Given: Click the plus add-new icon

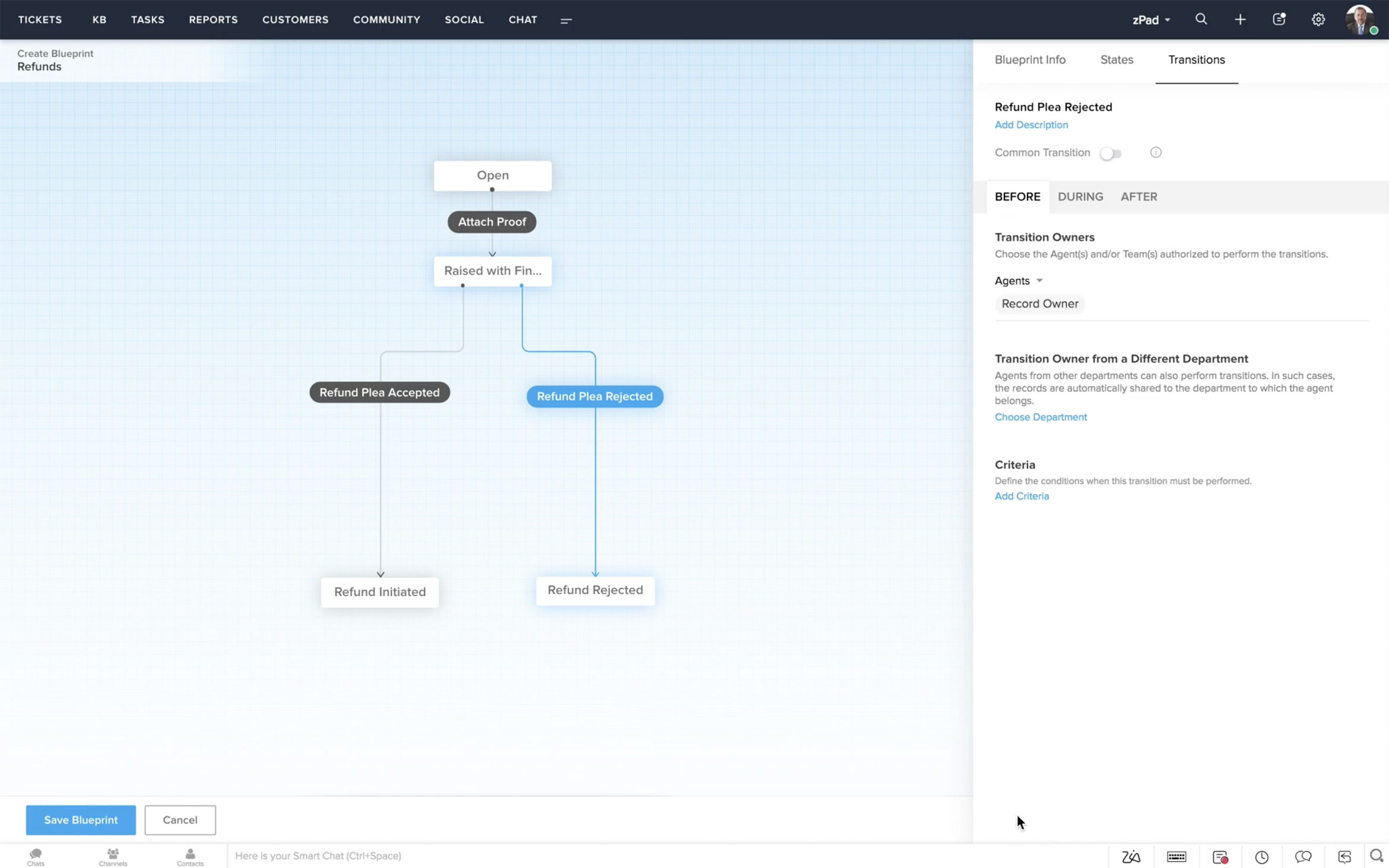Looking at the screenshot, I should [1240, 20].
